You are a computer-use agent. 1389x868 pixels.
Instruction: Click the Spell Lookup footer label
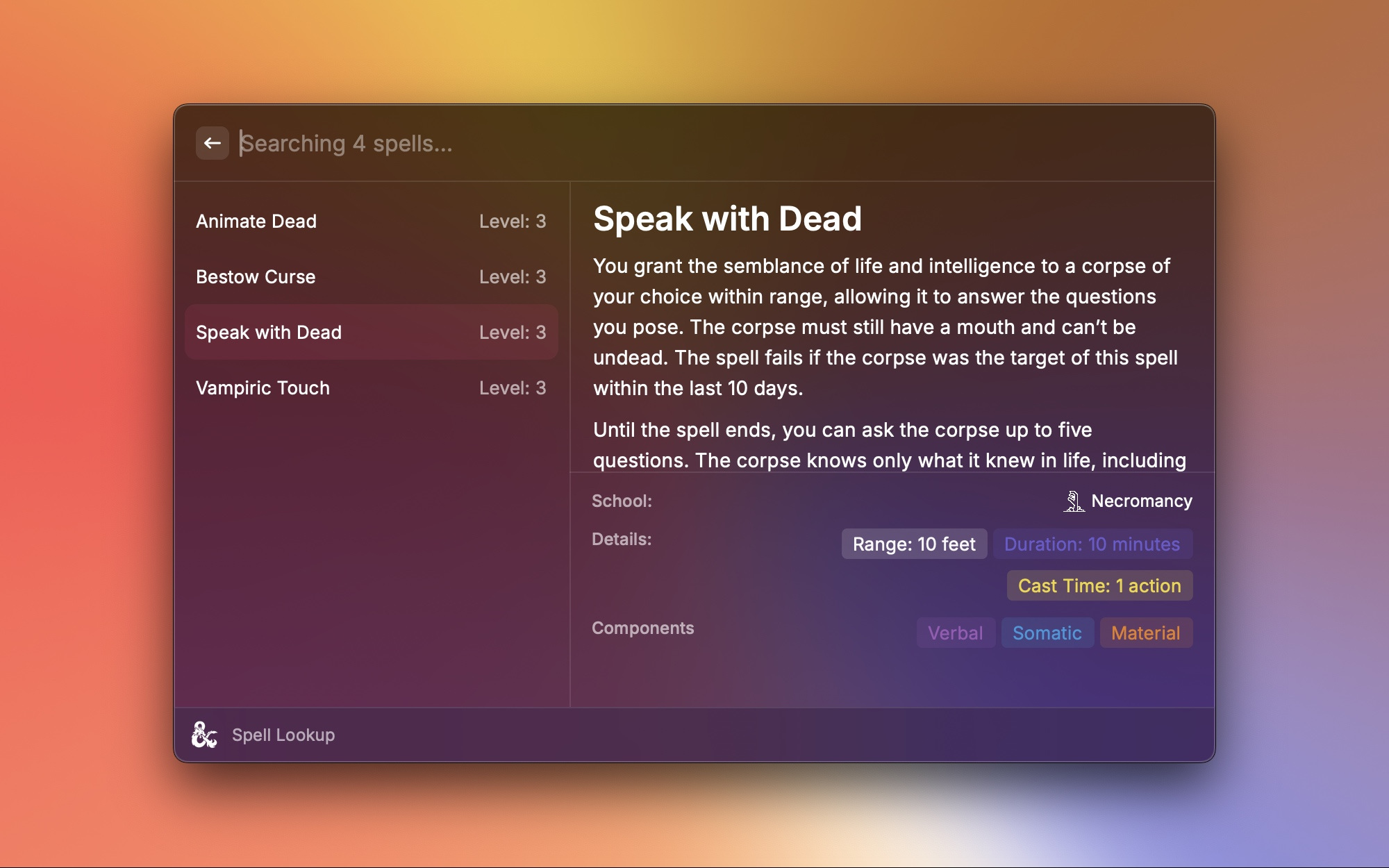pos(283,735)
